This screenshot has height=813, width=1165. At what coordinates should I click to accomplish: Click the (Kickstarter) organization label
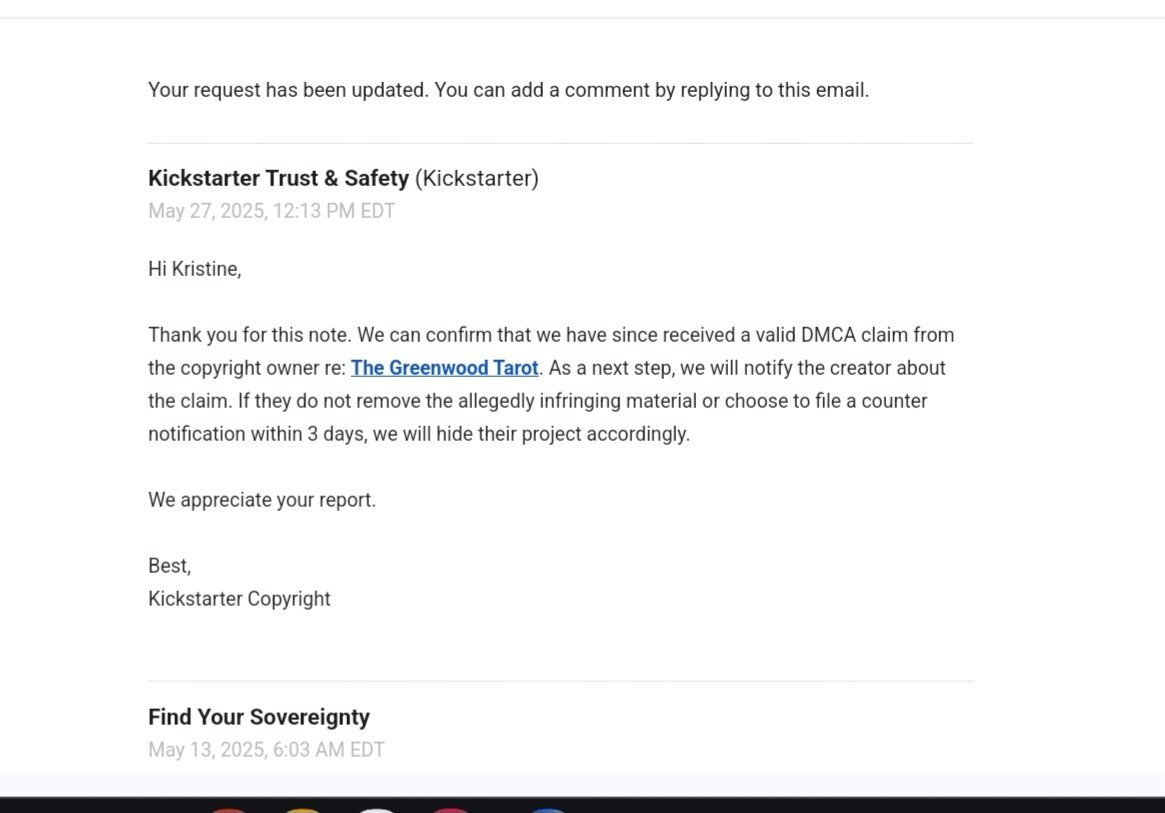[477, 178]
